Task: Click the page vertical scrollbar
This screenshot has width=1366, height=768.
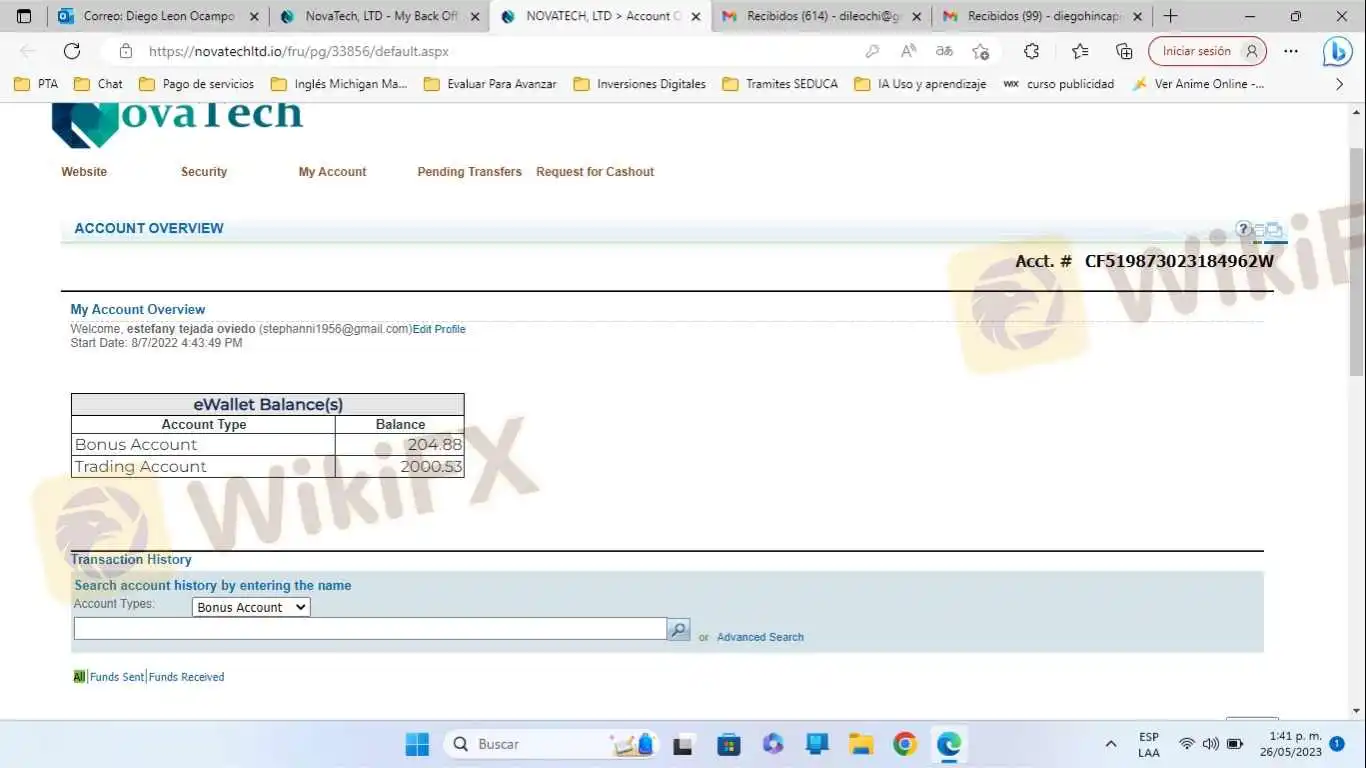Action: pos(1357,263)
